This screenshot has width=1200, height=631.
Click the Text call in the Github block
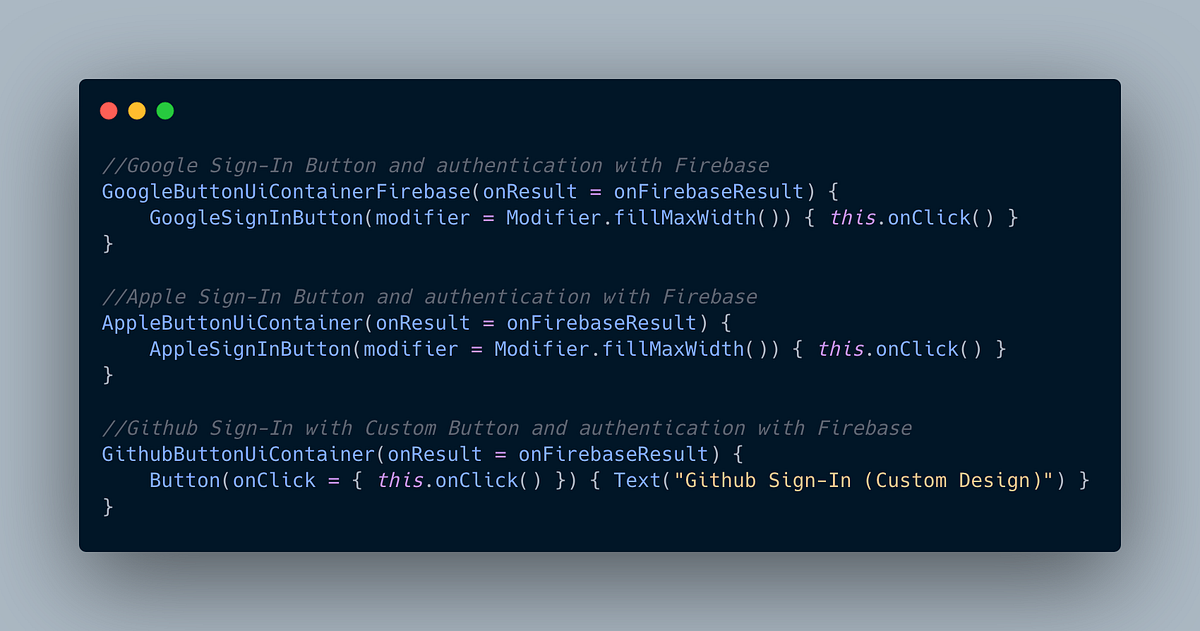pyautogui.click(x=637, y=480)
